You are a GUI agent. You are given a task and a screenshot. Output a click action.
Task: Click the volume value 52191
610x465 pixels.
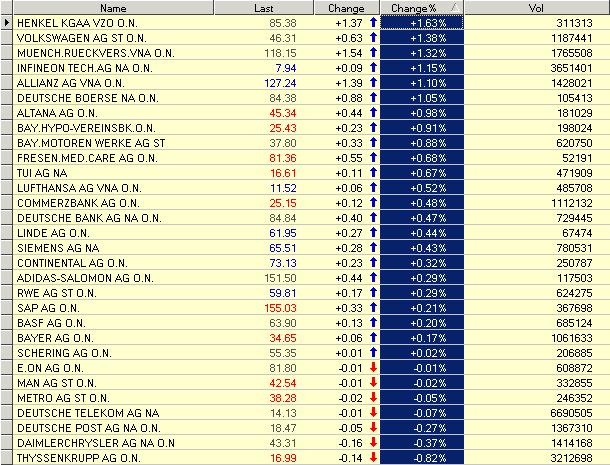[x=577, y=158]
